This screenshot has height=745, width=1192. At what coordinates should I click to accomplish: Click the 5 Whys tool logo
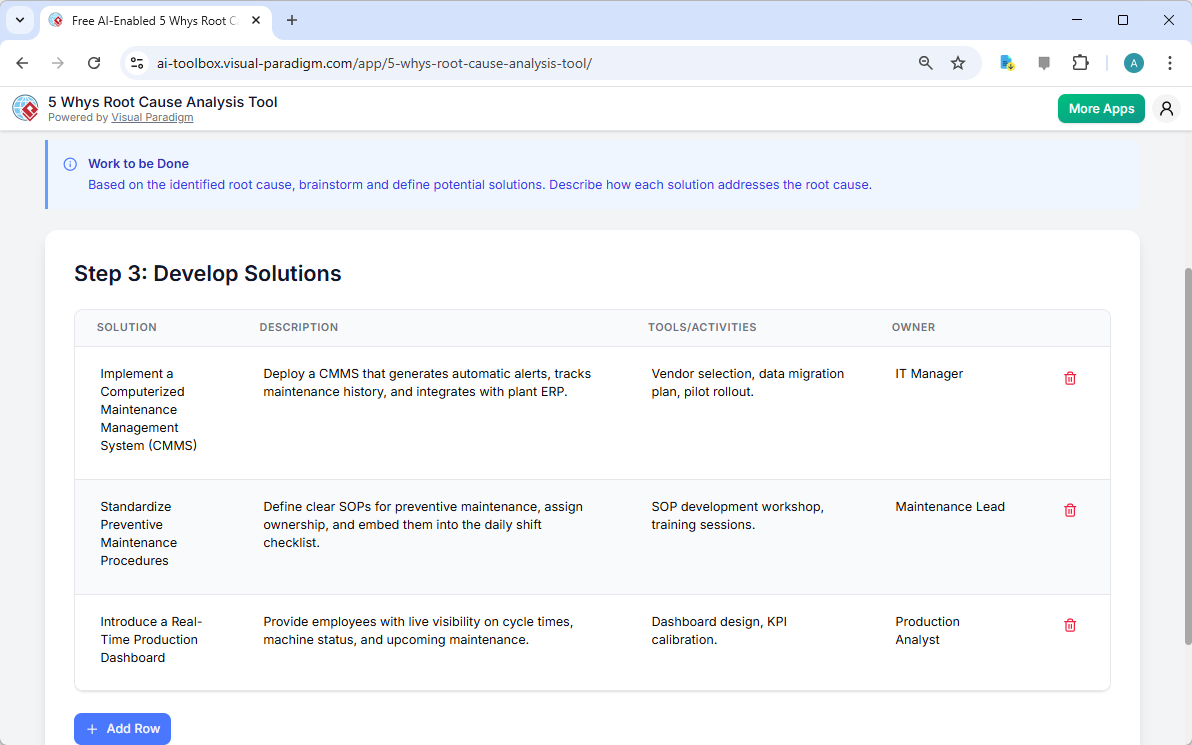[x=25, y=108]
